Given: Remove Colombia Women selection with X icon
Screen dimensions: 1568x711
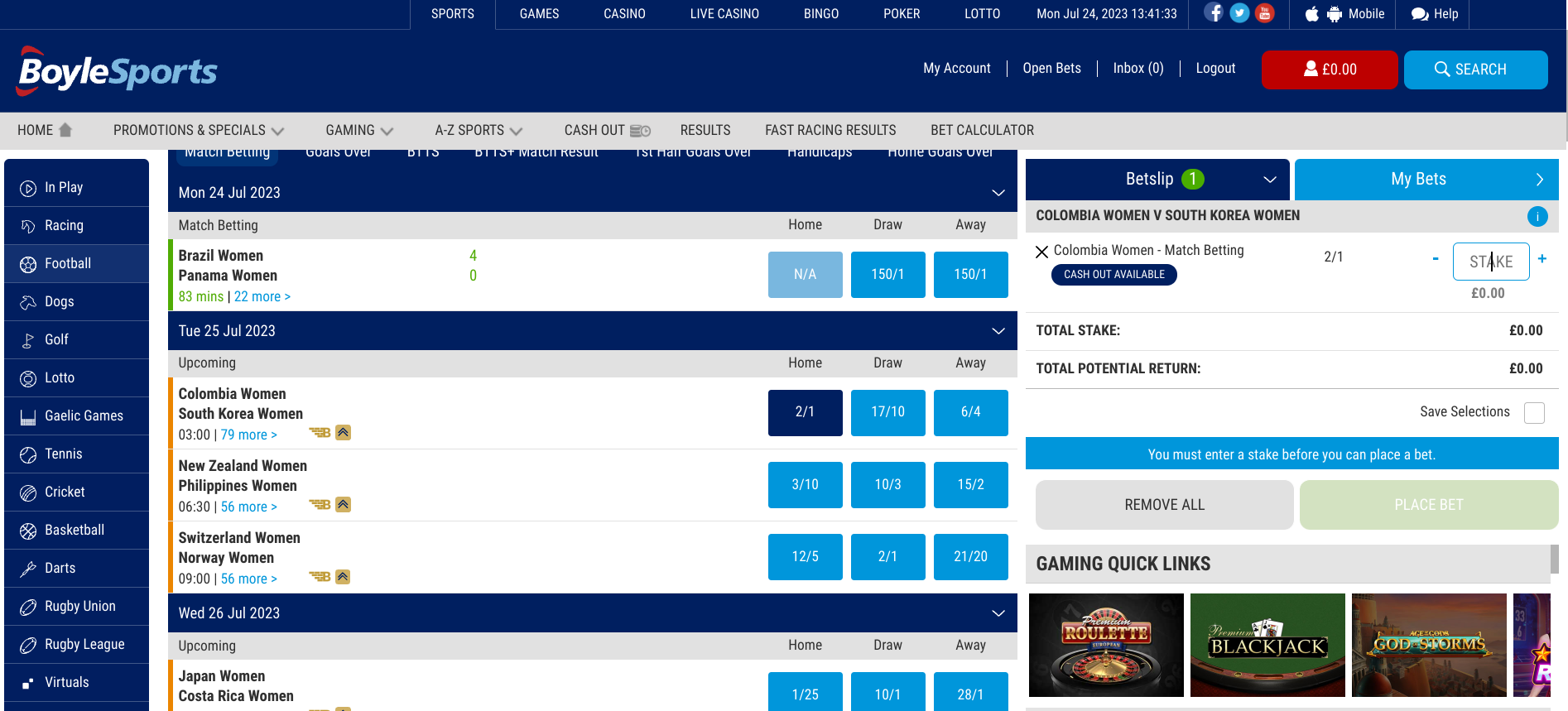Looking at the screenshot, I should point(1041,252).
